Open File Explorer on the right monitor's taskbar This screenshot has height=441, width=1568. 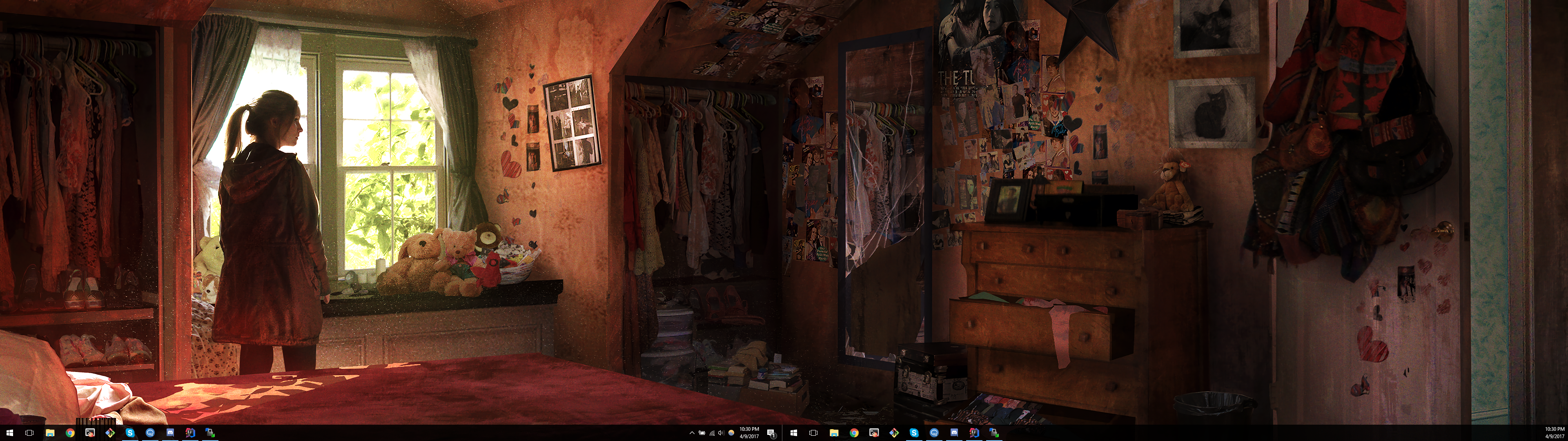(834, 433)
